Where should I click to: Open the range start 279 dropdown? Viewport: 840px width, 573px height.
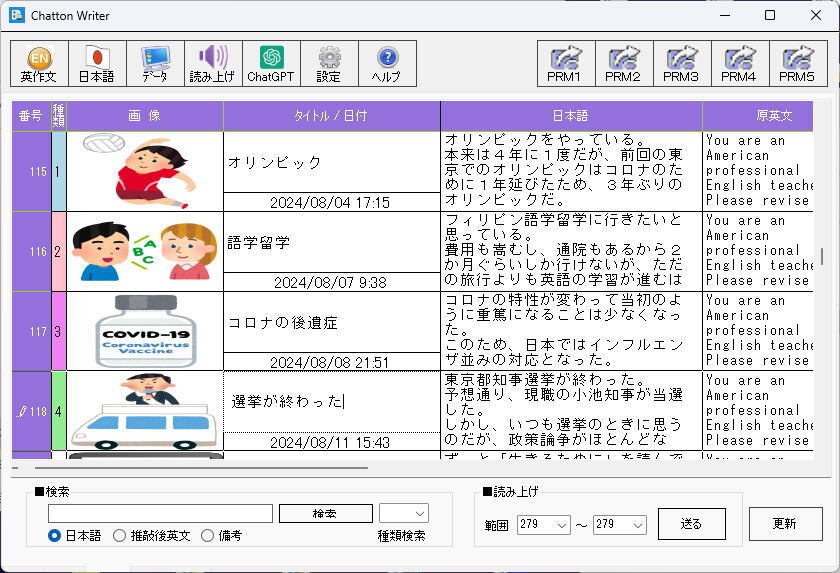[543, 524]
